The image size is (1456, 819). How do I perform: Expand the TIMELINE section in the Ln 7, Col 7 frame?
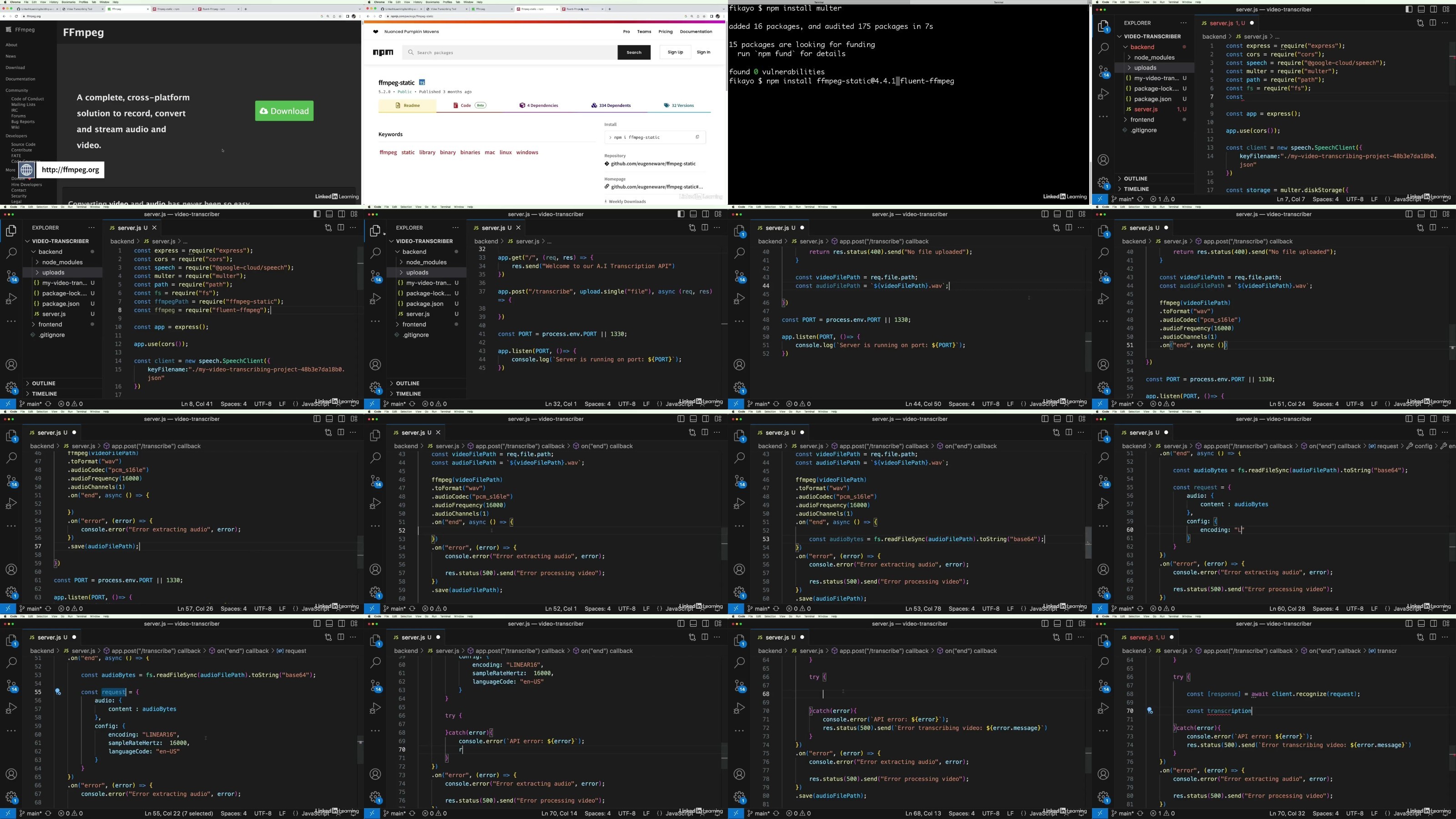1155,189
